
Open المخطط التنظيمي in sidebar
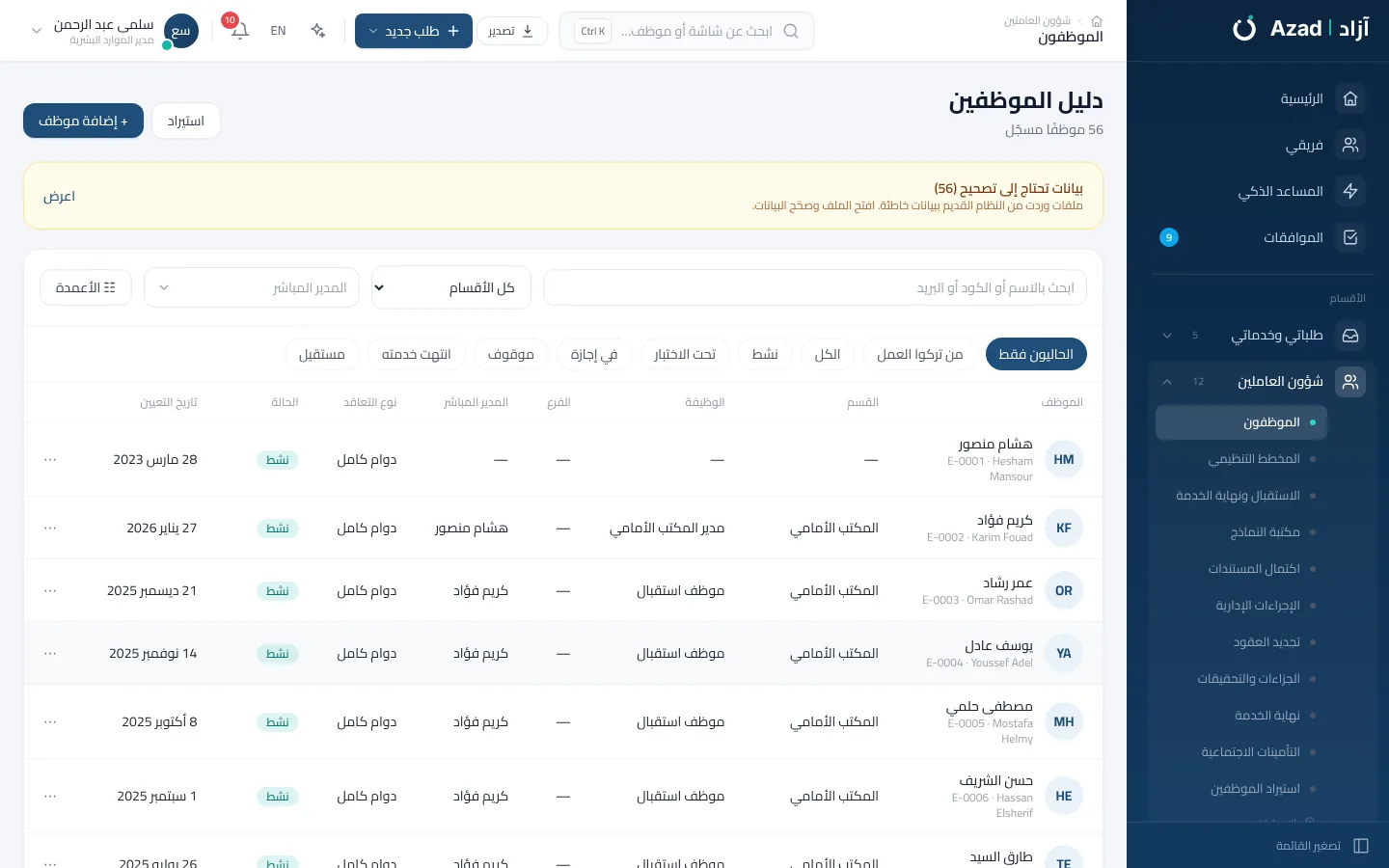[x=1254, y=459]
